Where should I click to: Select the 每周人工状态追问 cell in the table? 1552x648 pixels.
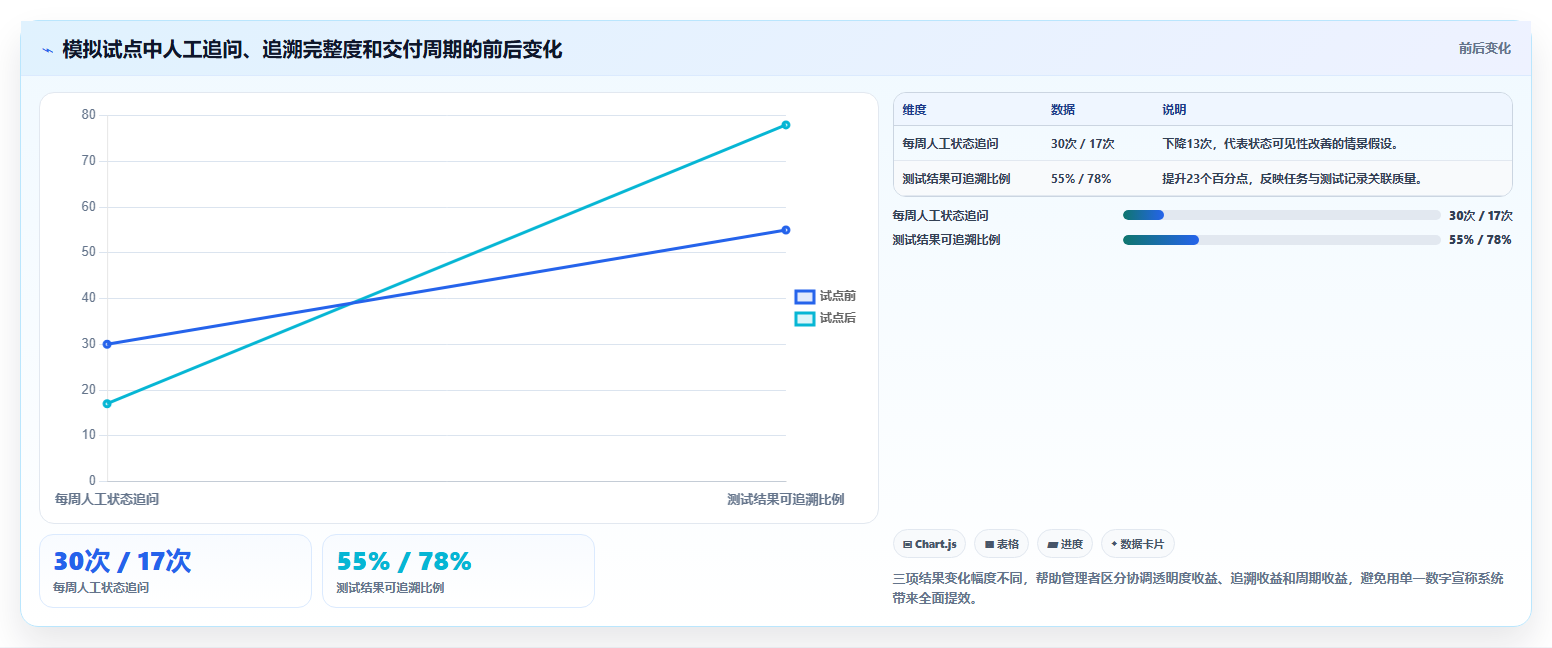point(950,144)
